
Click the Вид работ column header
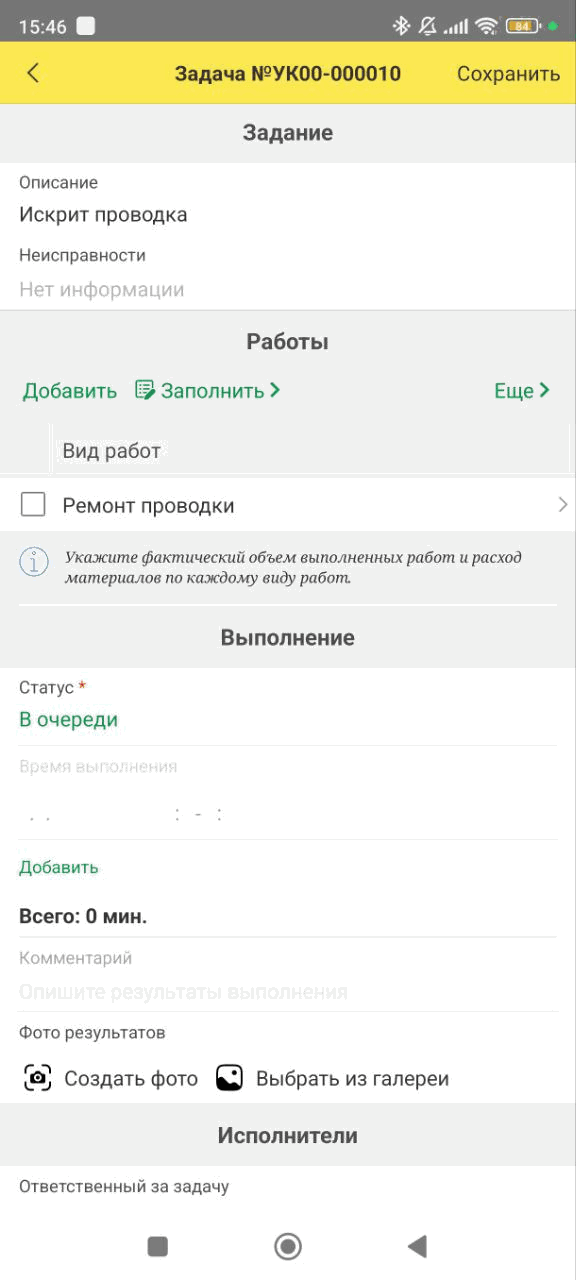pos(112,451)
